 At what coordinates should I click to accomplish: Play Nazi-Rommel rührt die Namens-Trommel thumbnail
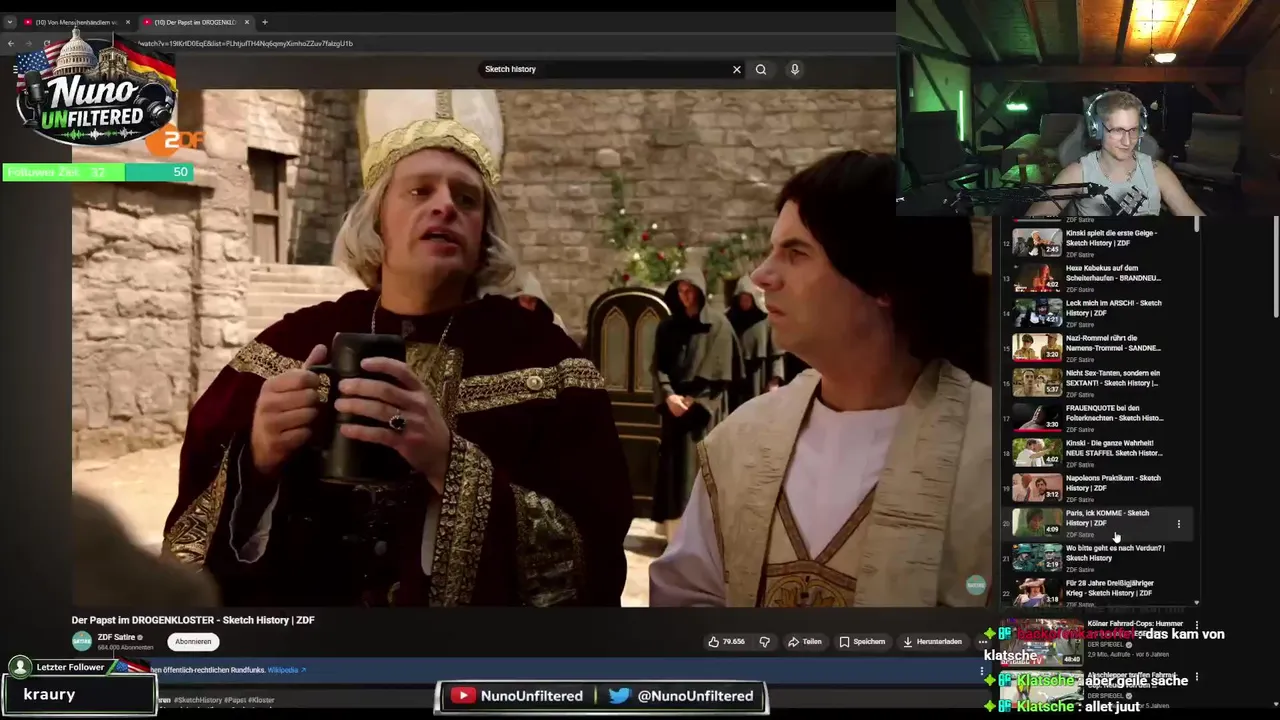pyautogui.click(x=1037, y=348)
